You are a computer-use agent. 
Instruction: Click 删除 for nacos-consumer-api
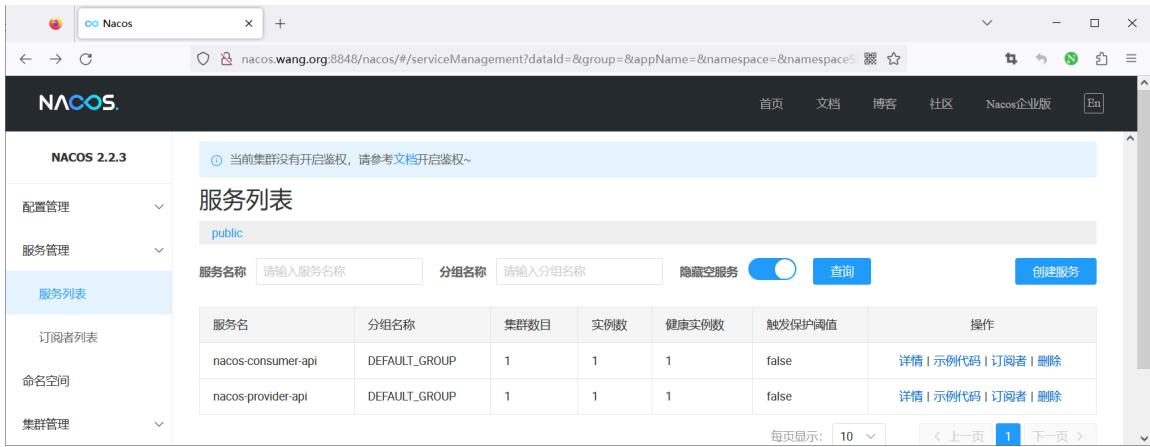click(x=1050, y=361)
